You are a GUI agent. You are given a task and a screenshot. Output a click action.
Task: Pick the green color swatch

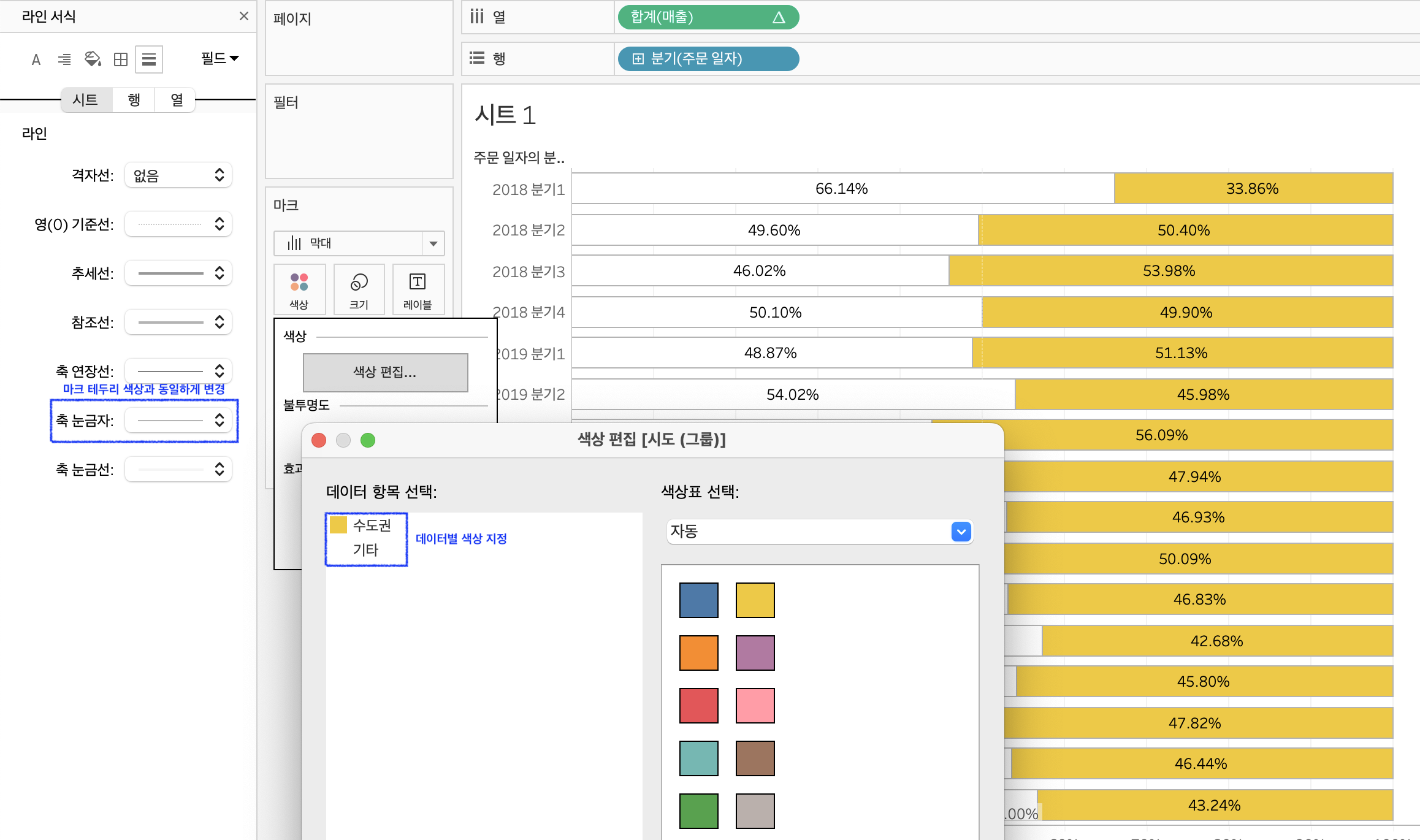pyautogui.click(x=699, y=811)
